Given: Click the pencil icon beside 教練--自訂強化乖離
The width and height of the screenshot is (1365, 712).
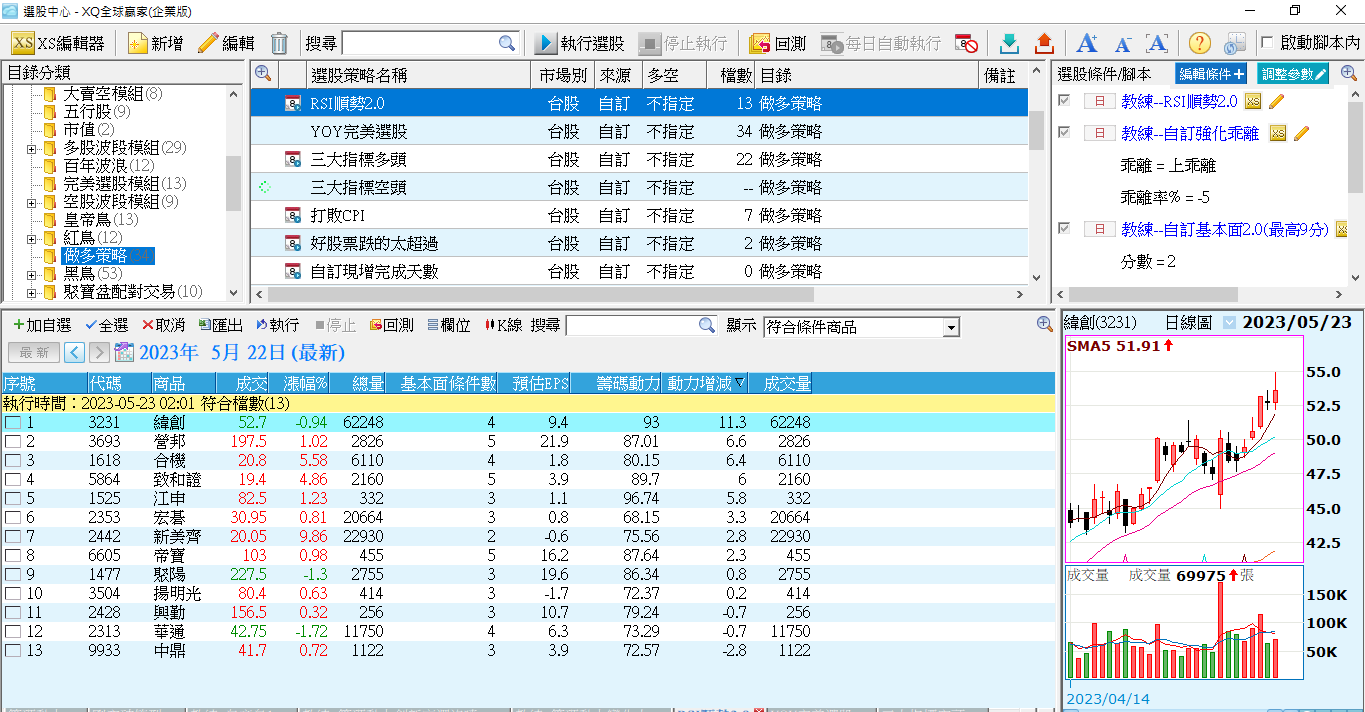Looking at the screenshot, I should click(x=1301, y=133).
